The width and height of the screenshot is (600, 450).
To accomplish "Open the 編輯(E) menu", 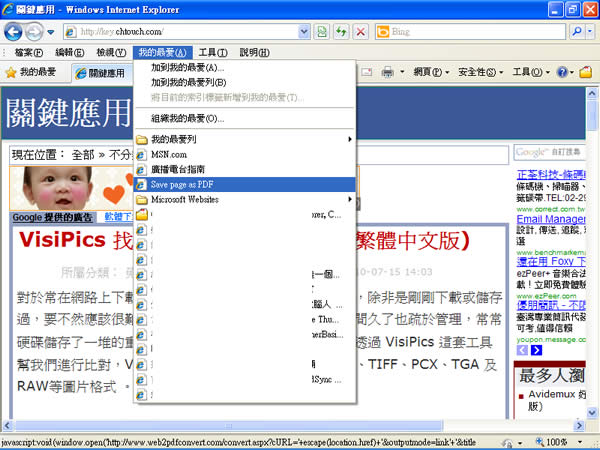I will [x=70, y=52].
